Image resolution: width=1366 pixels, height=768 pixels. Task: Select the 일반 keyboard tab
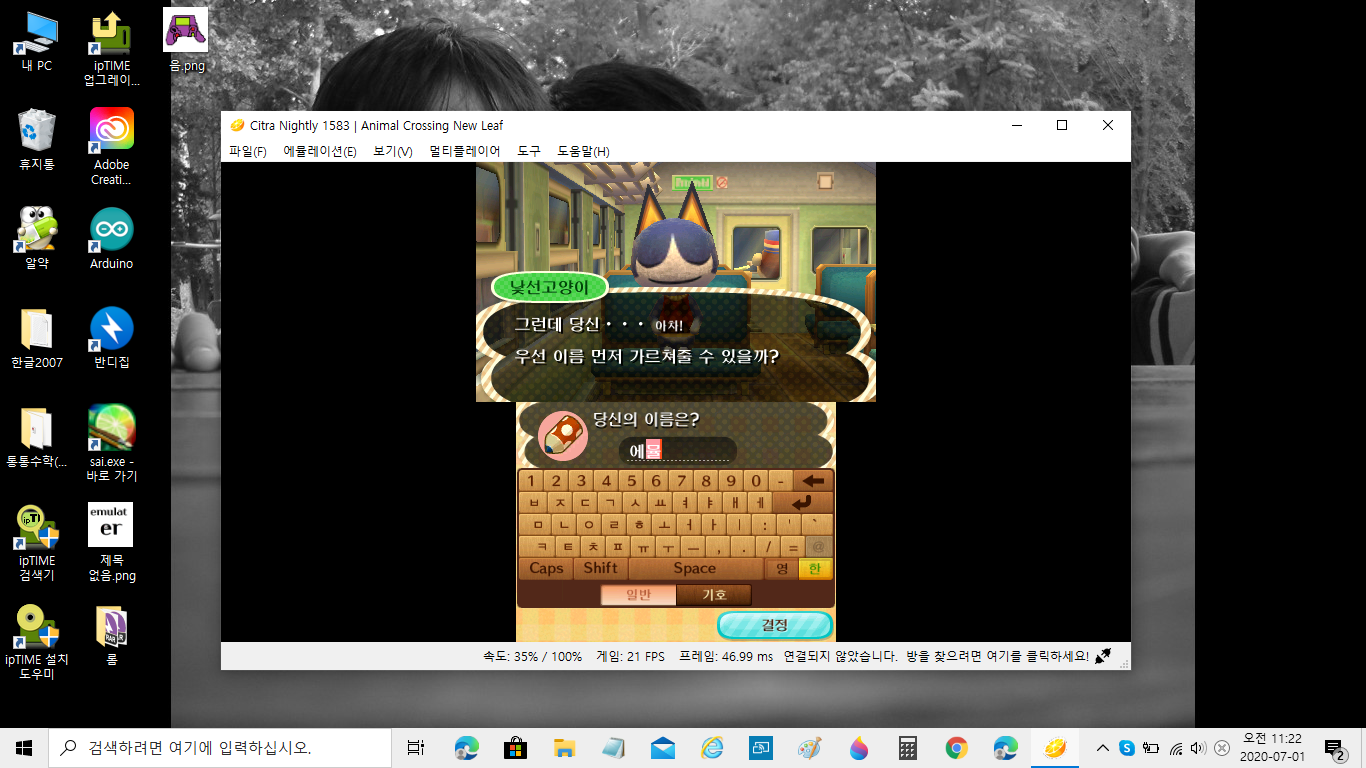(x=638, y=595)
